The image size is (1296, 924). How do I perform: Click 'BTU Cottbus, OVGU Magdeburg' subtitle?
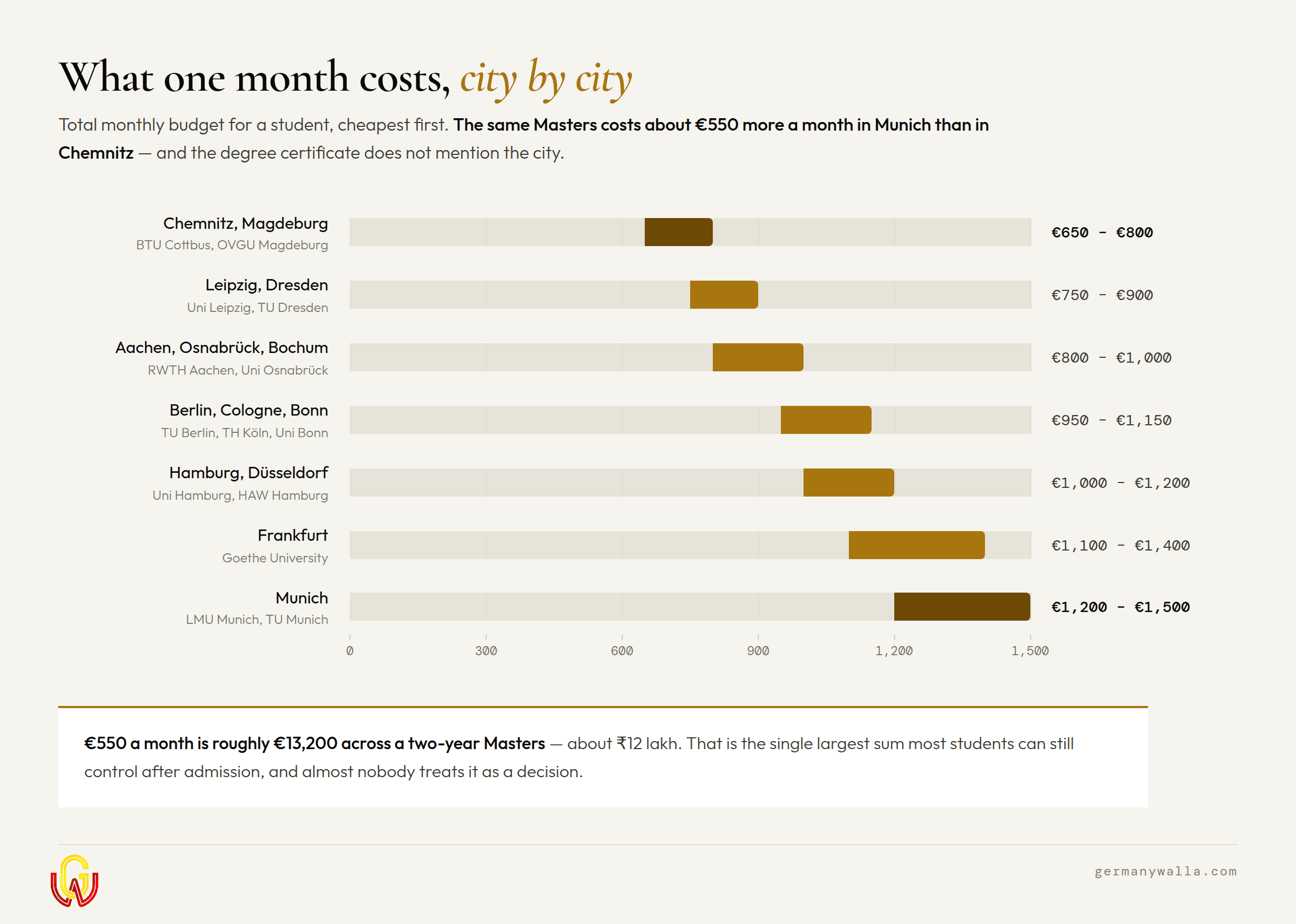pos(232,245)
